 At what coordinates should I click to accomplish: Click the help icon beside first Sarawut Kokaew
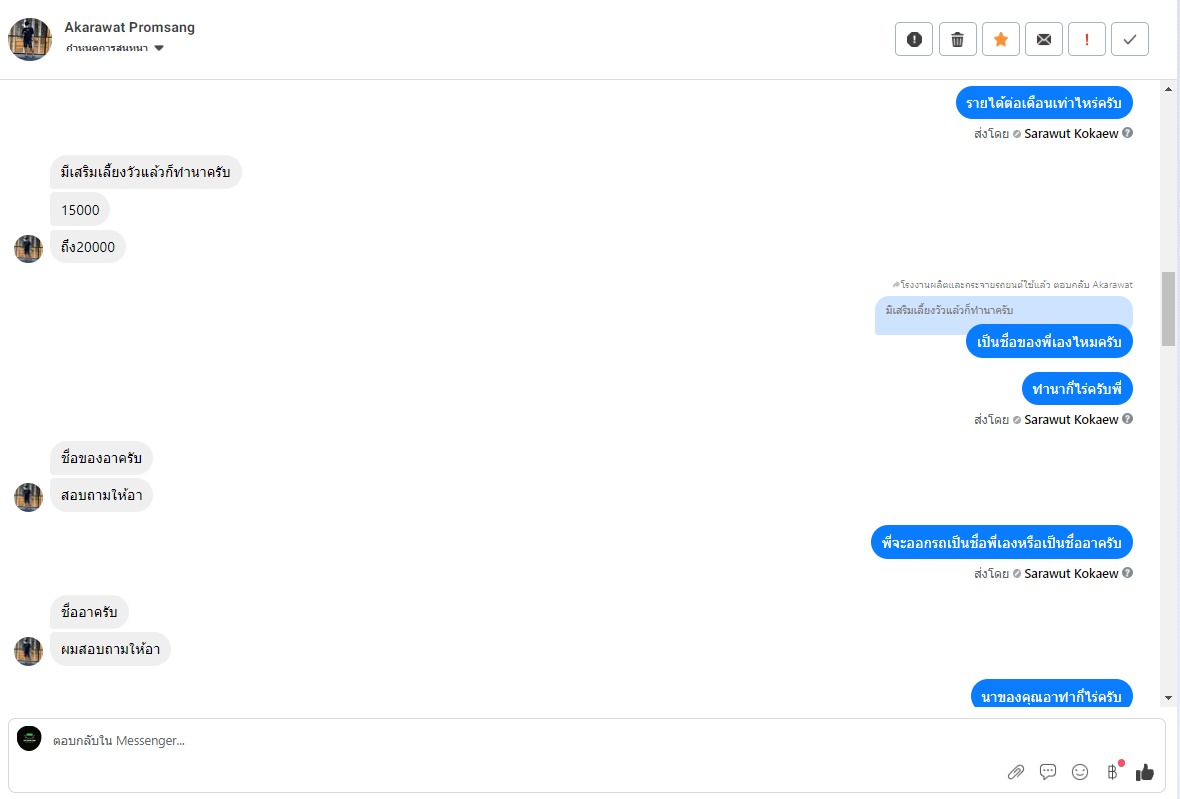(x=1127, y=133)
